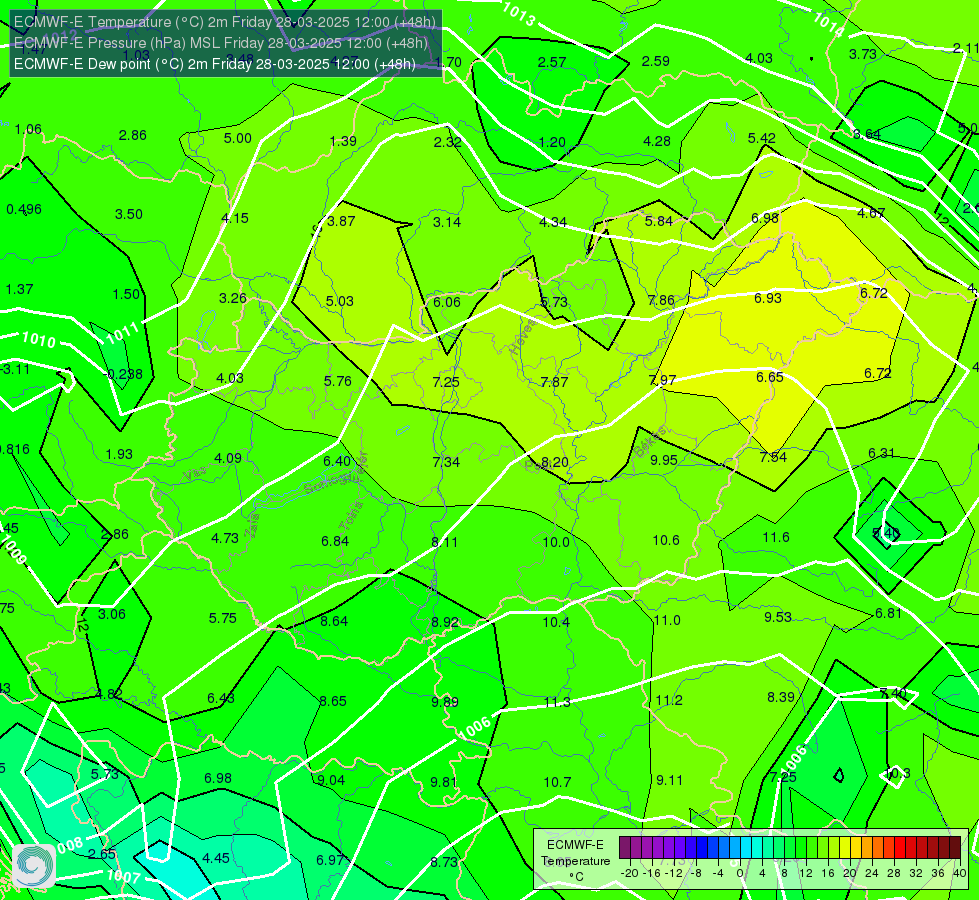The height and width of the screenshot is (900, 979).
Task: Click the 10.7 dew point value
Action: point(557,782)
